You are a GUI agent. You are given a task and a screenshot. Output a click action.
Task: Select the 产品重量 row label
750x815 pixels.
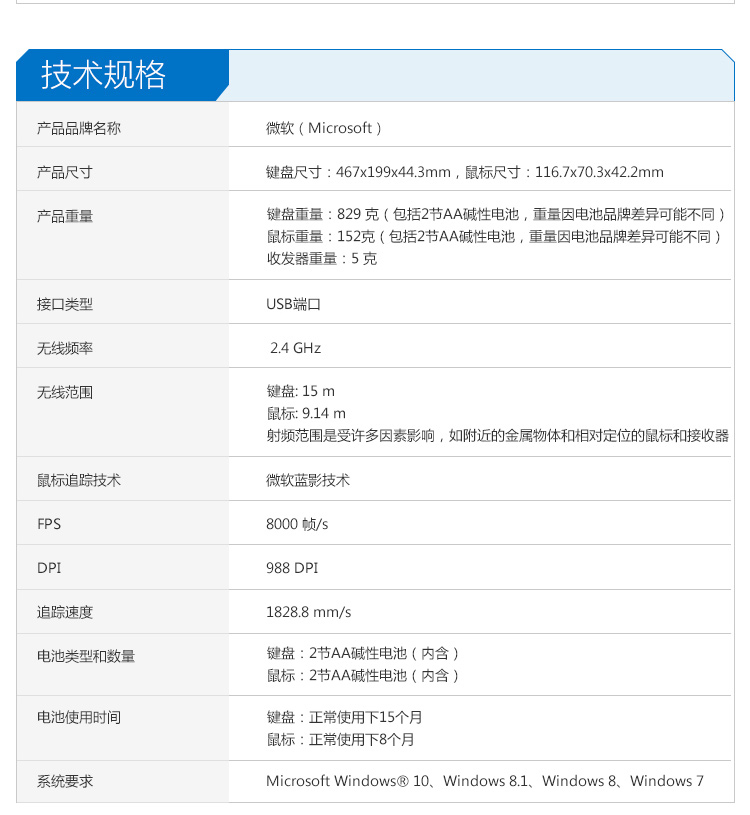tap(65, 216)
